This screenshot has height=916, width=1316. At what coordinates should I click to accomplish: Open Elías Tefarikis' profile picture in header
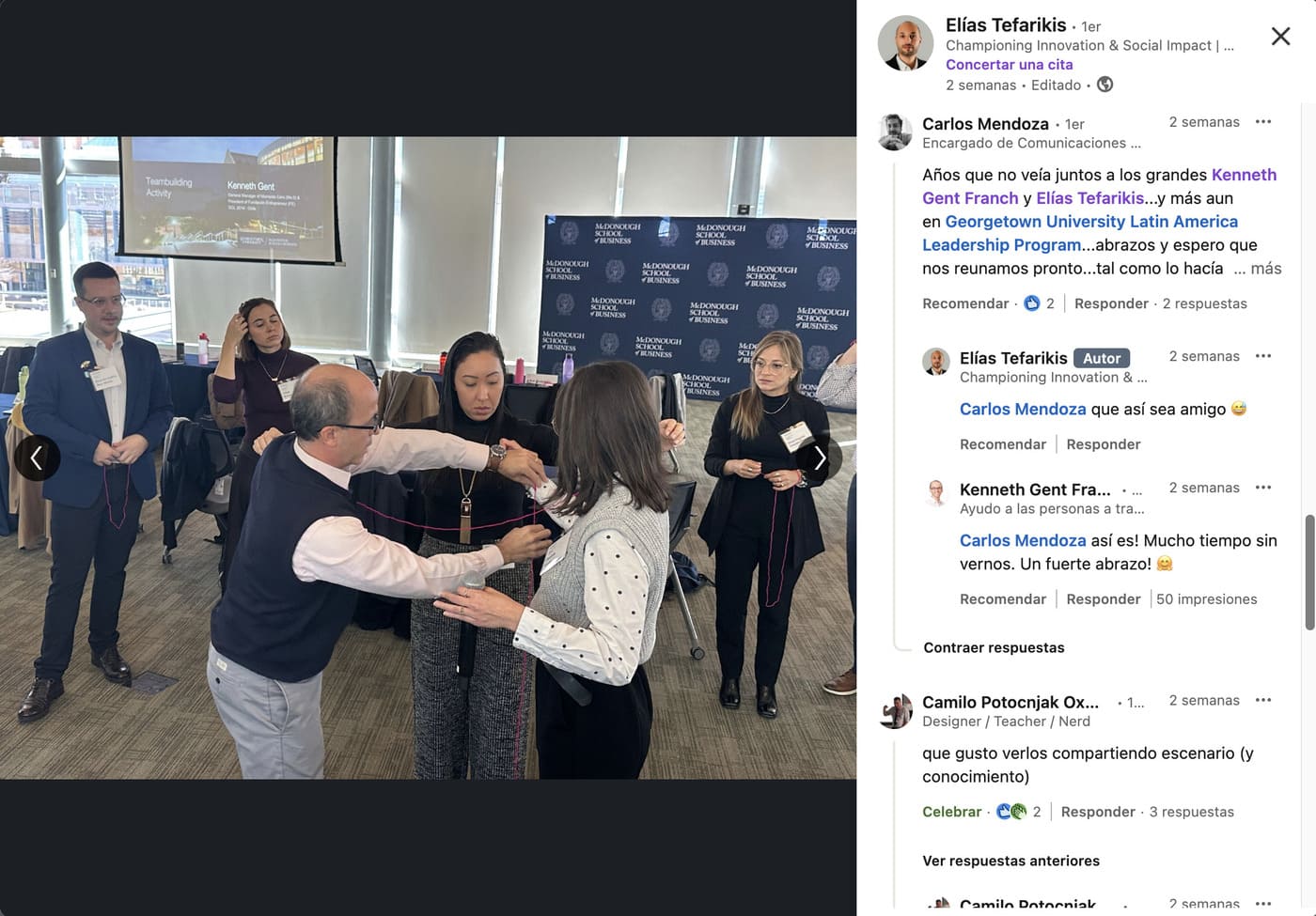[x=905, y=43]
